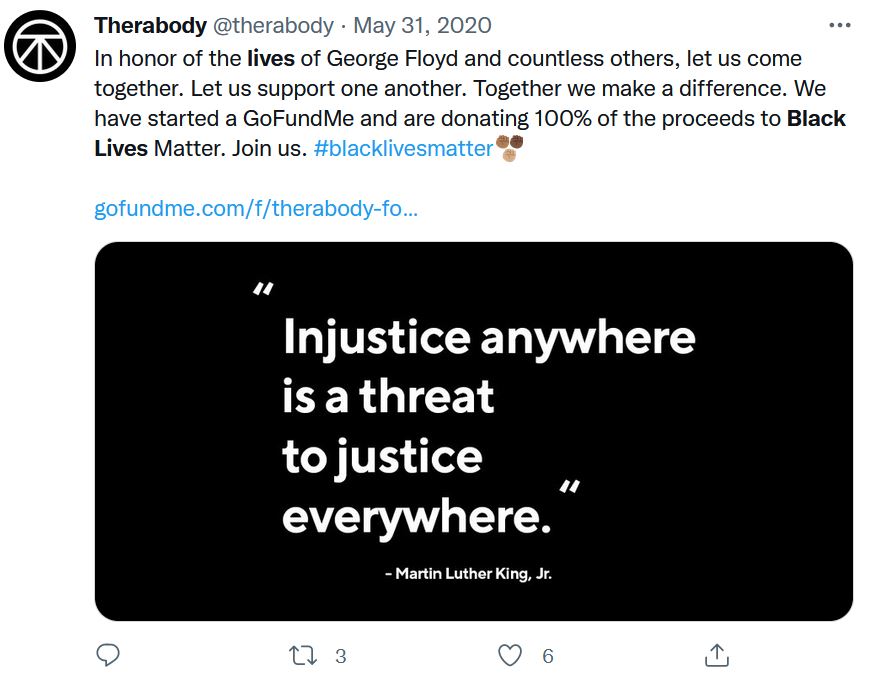Click the Martin Luther King, Jr. attribution
Image resolution: width=871 pixels, height=680 pixels.
click(469, 574)
